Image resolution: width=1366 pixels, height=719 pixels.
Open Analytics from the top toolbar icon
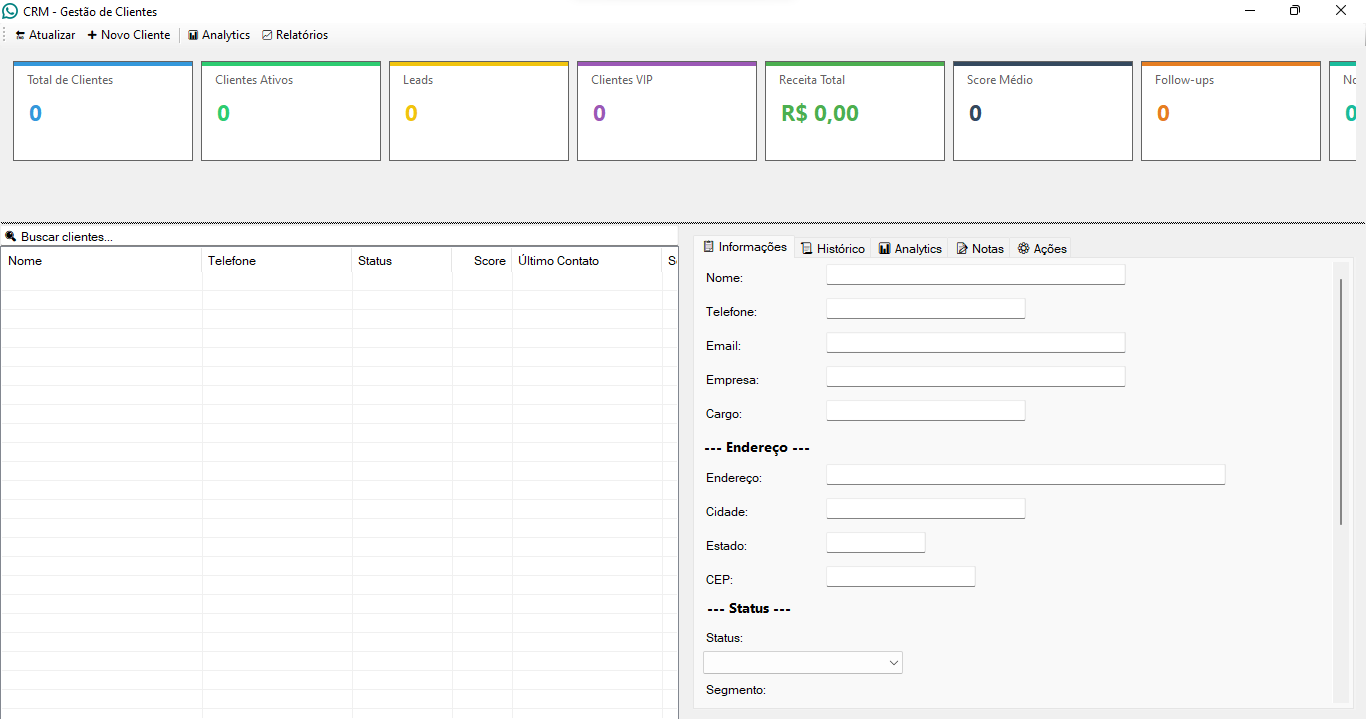193,35
